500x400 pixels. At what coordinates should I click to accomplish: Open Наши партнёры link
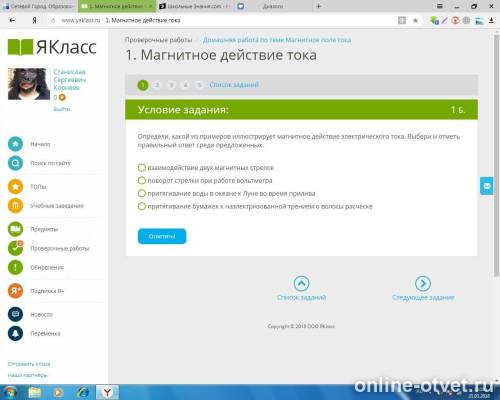pyautogui.click(x=28, y=375)
